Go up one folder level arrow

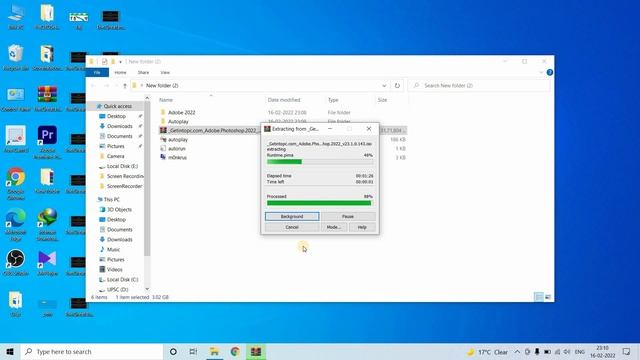[x=125, y=86]
